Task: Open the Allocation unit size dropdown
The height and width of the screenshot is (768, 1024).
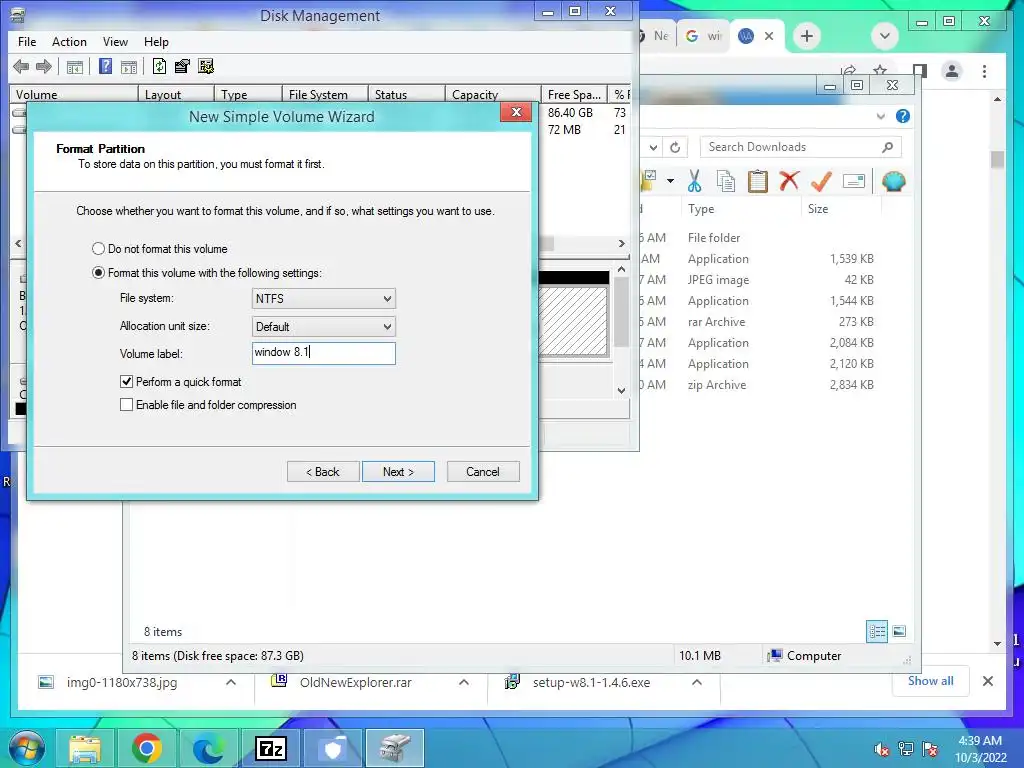Action: click(324, 327)
